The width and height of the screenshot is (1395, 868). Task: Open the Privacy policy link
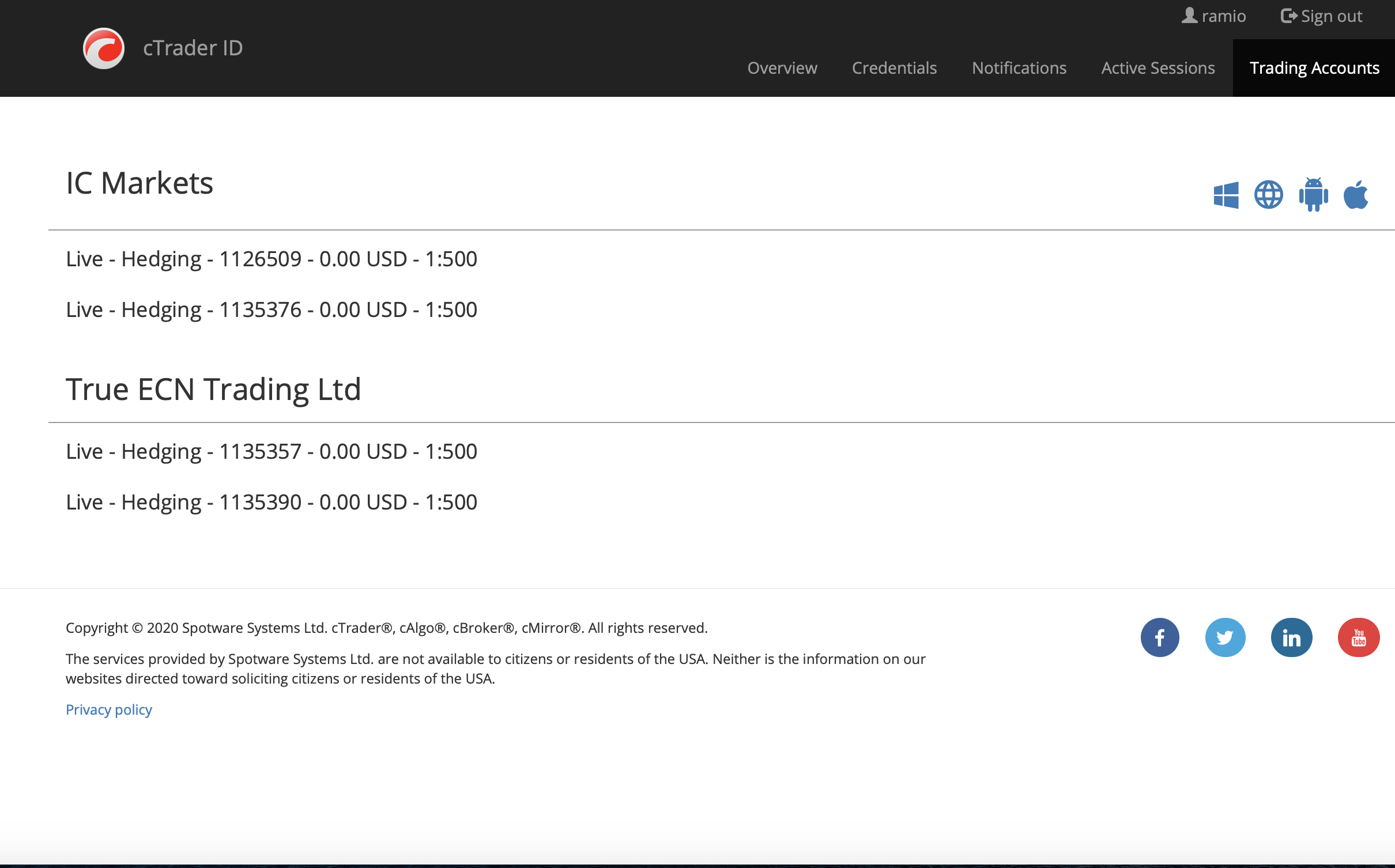pos(109,710)
